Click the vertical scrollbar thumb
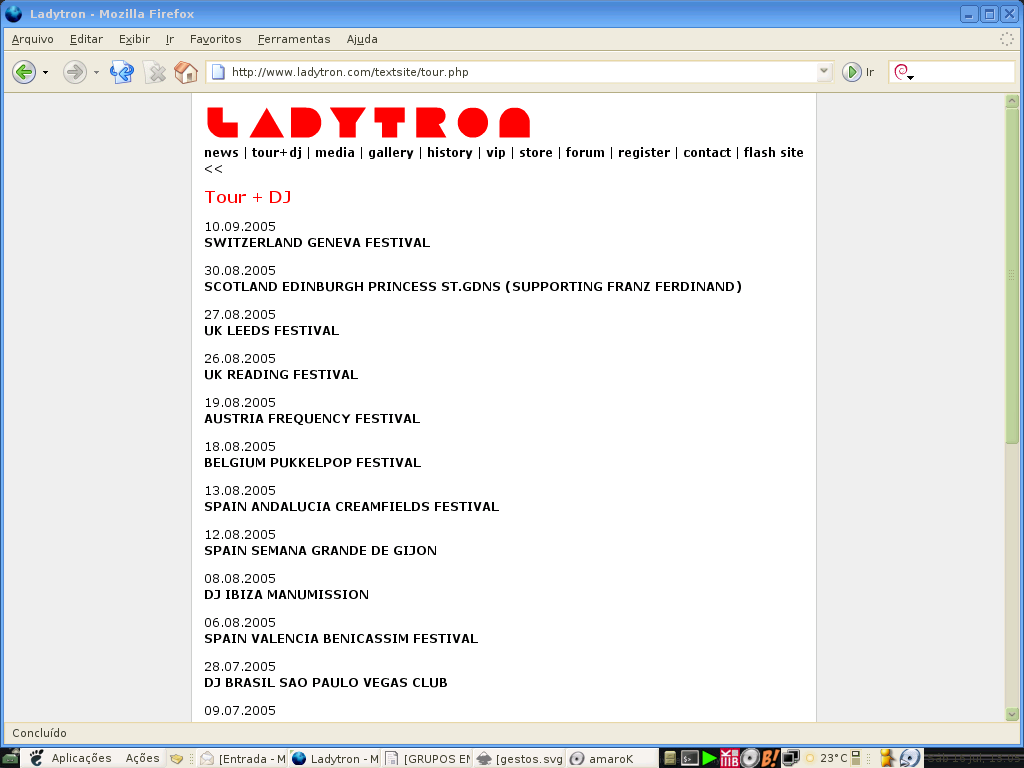The height and width of the screenshot is (768, 1024). [x=1012, y=275]
